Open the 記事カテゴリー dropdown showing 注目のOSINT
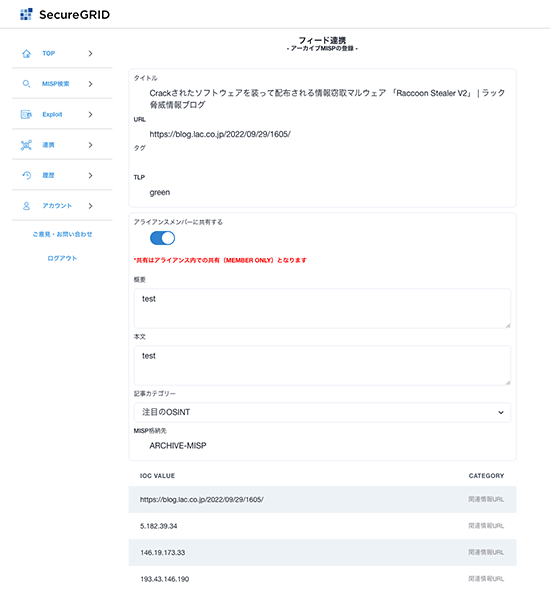 pos(322,412)
